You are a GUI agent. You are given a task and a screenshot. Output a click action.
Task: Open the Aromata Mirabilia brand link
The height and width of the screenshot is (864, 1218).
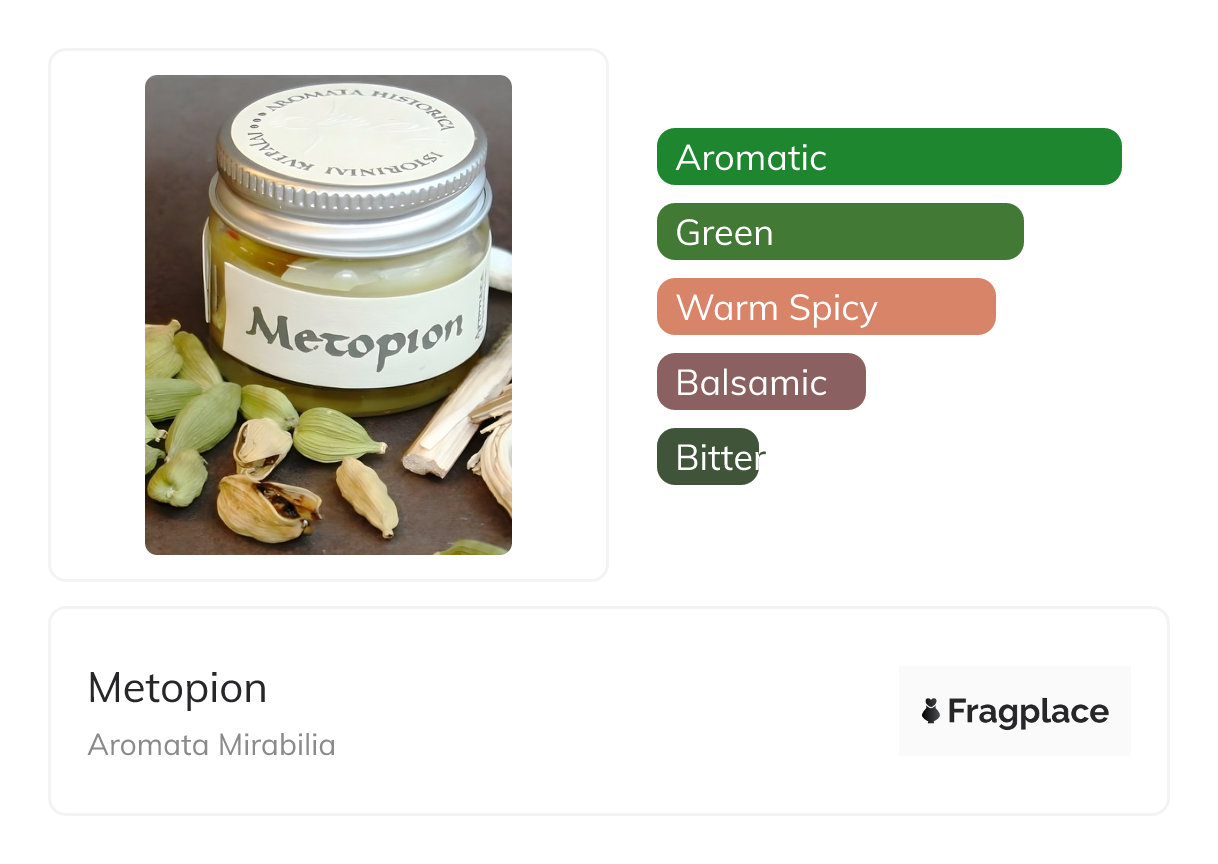[211, 745]
